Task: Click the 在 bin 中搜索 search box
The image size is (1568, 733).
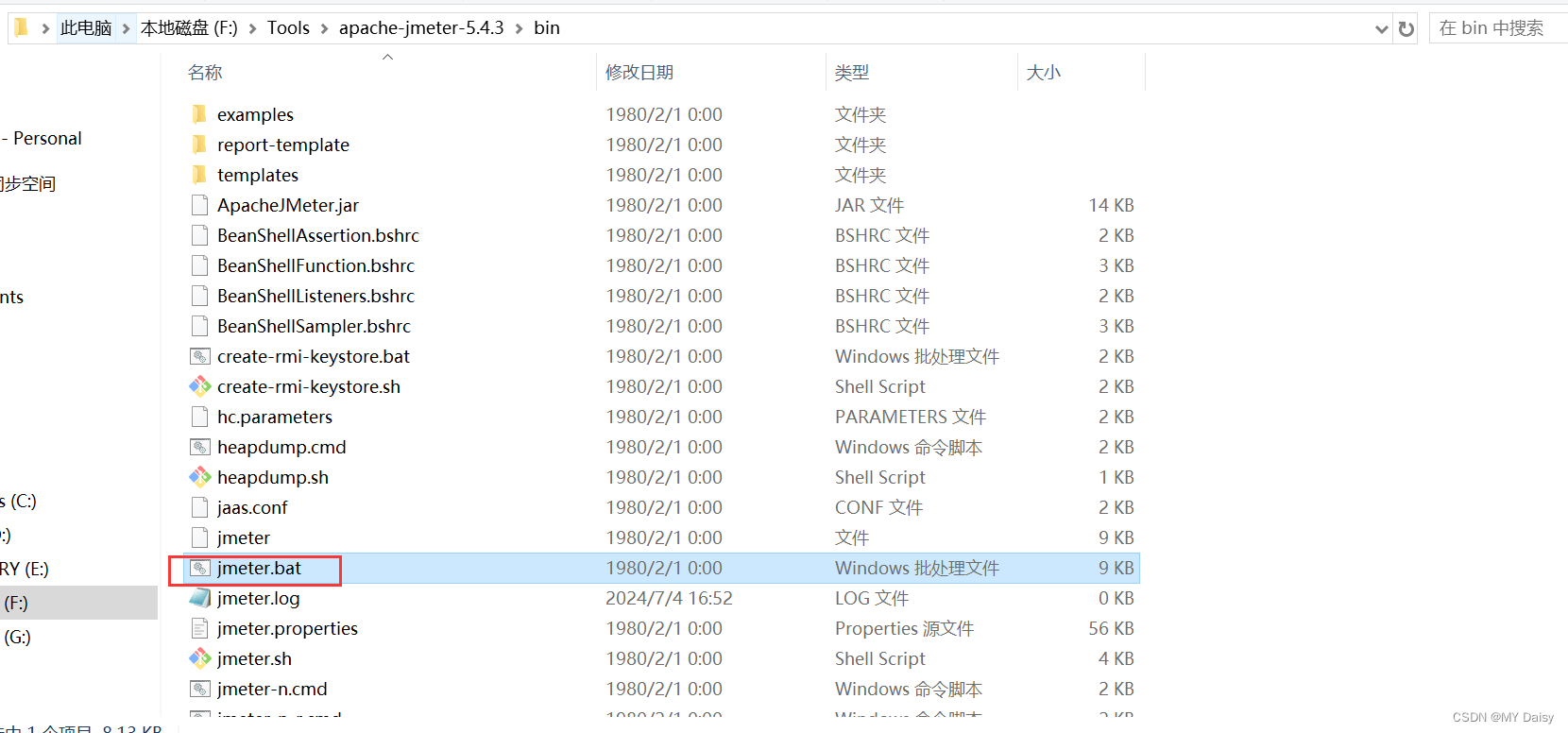Action: click(1497, 28)
